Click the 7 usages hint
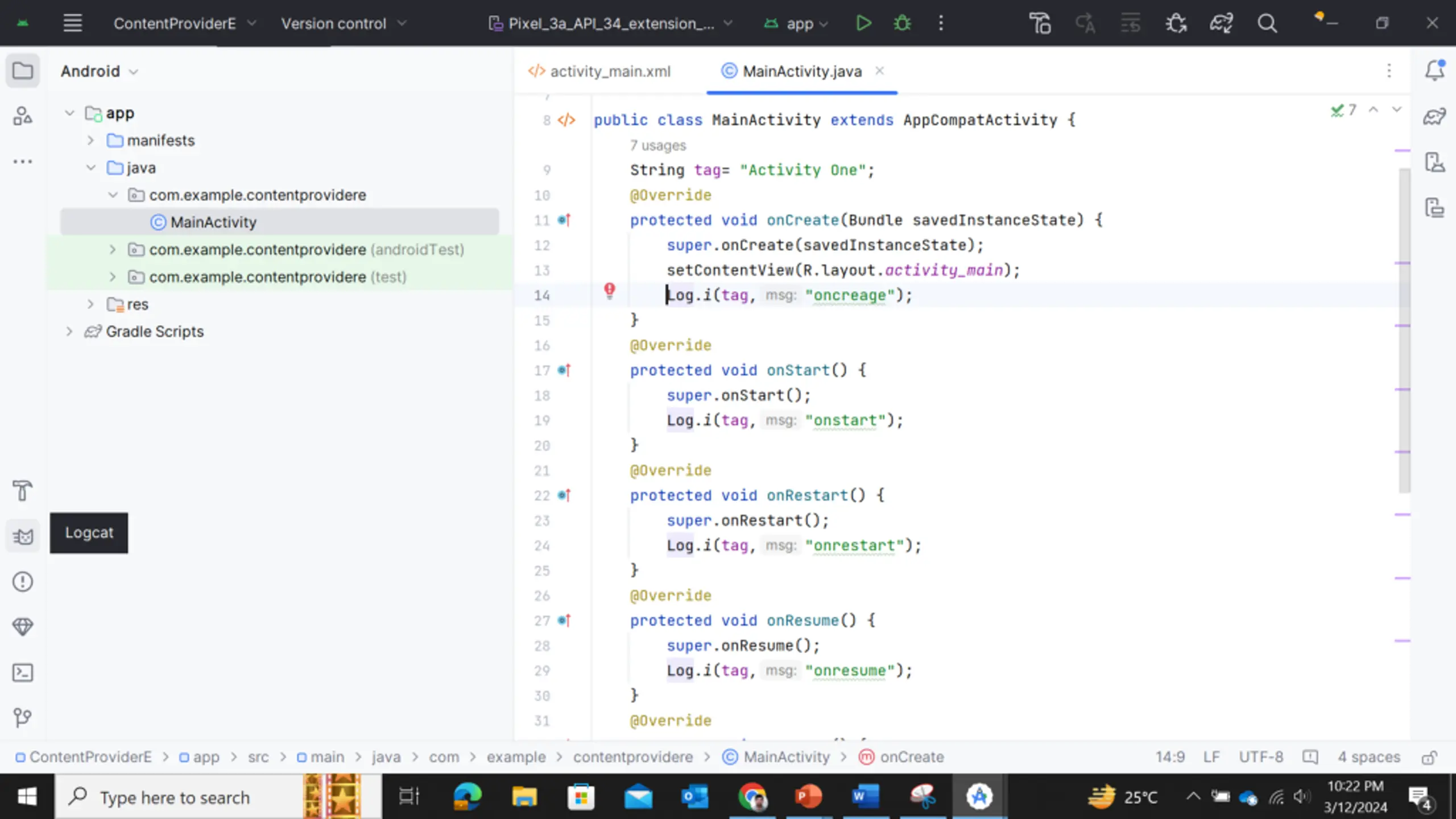The height and width of the screenshot is (819, 1456). click(x=657, y=146)
